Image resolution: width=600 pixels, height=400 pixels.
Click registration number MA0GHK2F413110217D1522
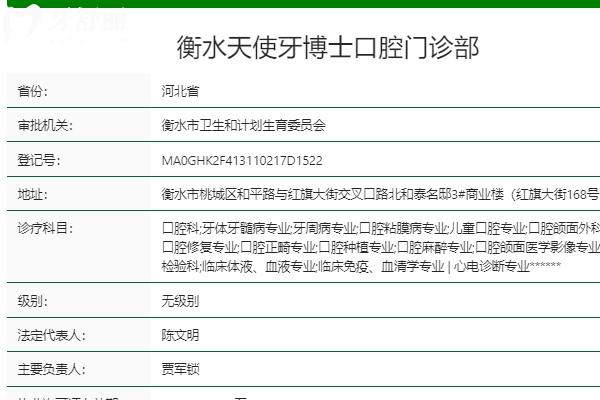coord(242,160)
